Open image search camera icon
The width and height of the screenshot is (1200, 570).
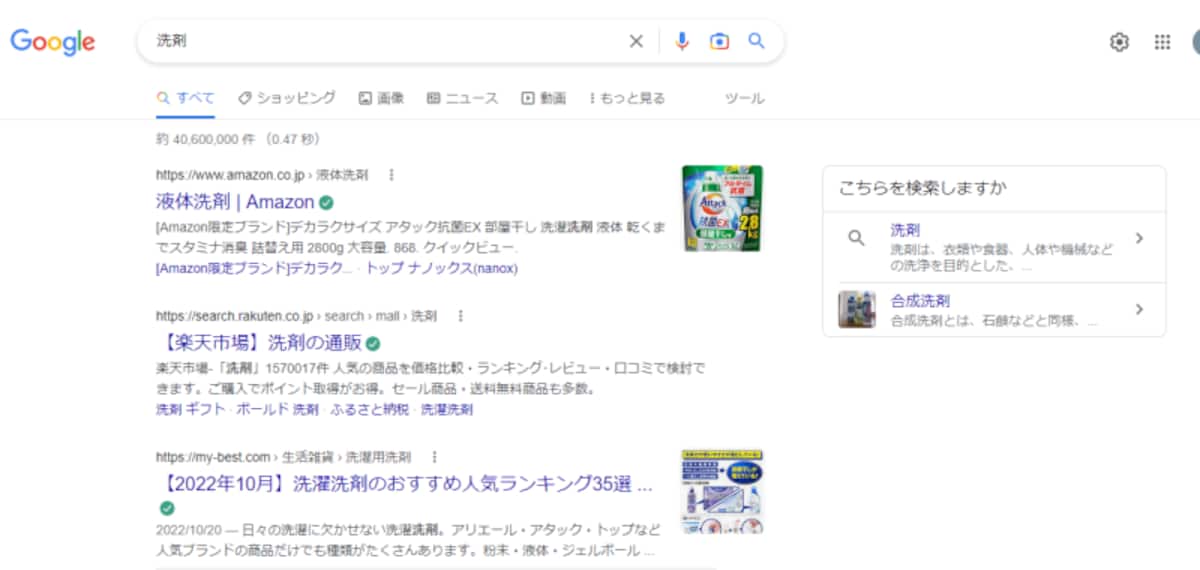pyautogui.click(x=719, y=41)
